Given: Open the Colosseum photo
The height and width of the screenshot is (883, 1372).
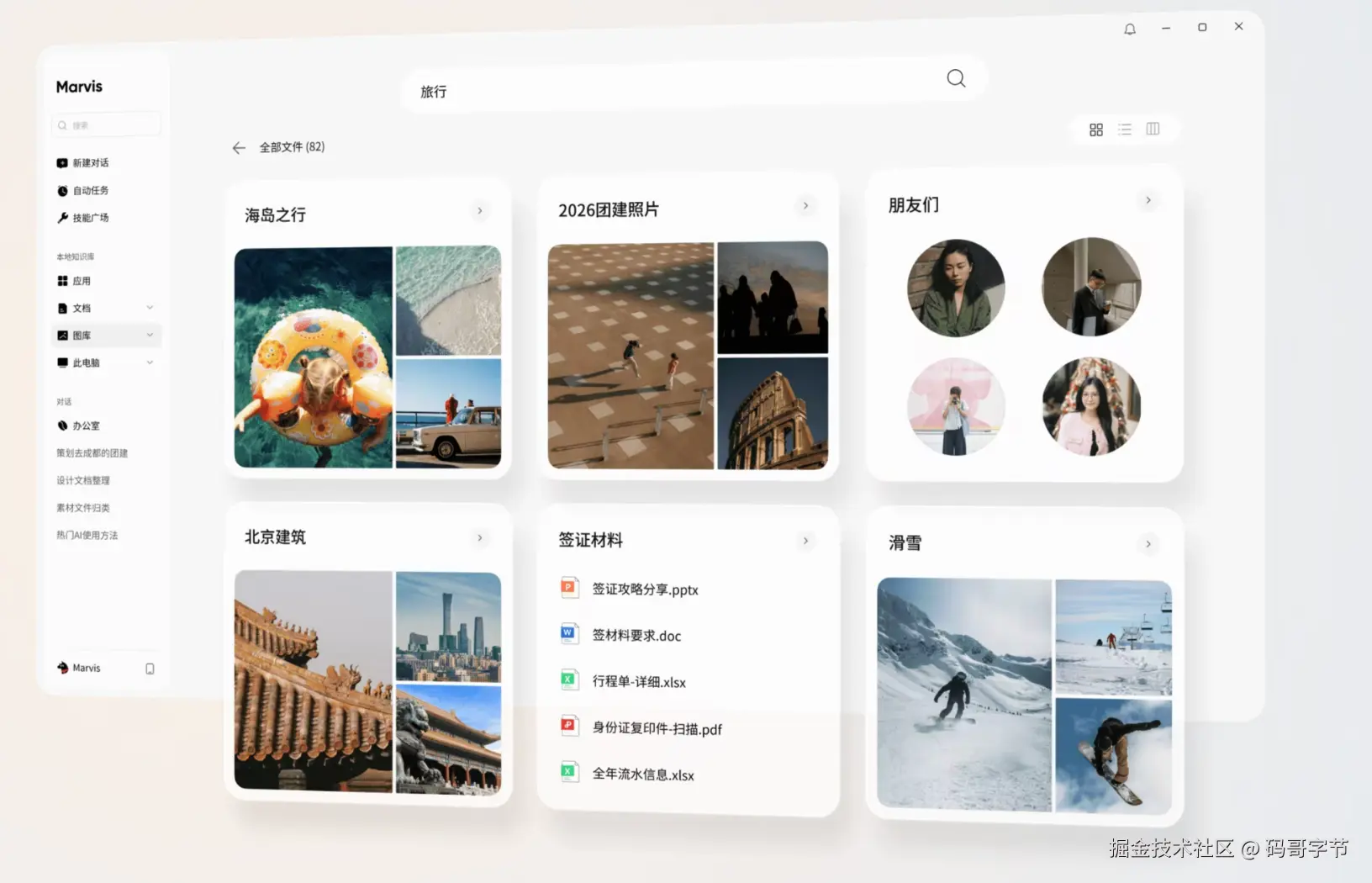Looking at the screenshot, I should coord(773,413).
